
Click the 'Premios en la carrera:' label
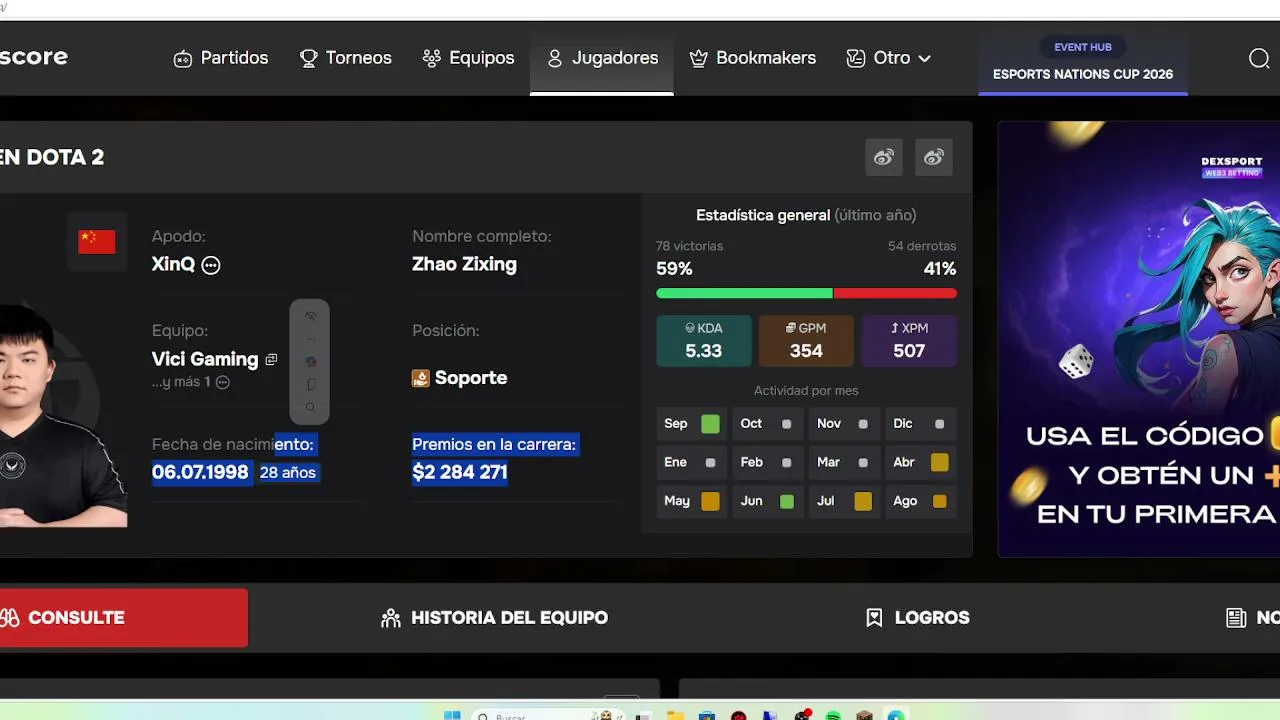click(494, 444)
